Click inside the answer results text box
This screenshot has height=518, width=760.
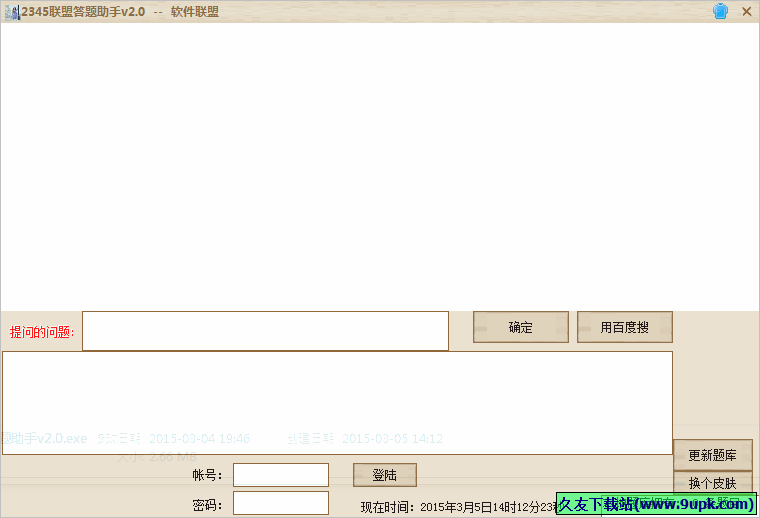(337, 403)
